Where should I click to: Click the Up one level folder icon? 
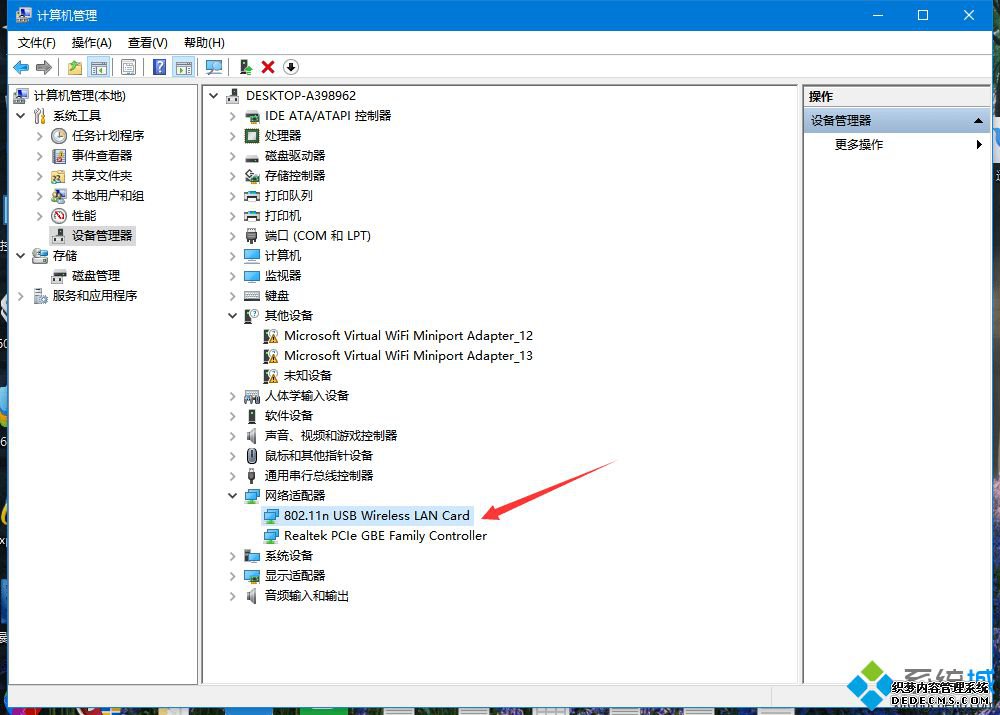(x=75, y=67)
